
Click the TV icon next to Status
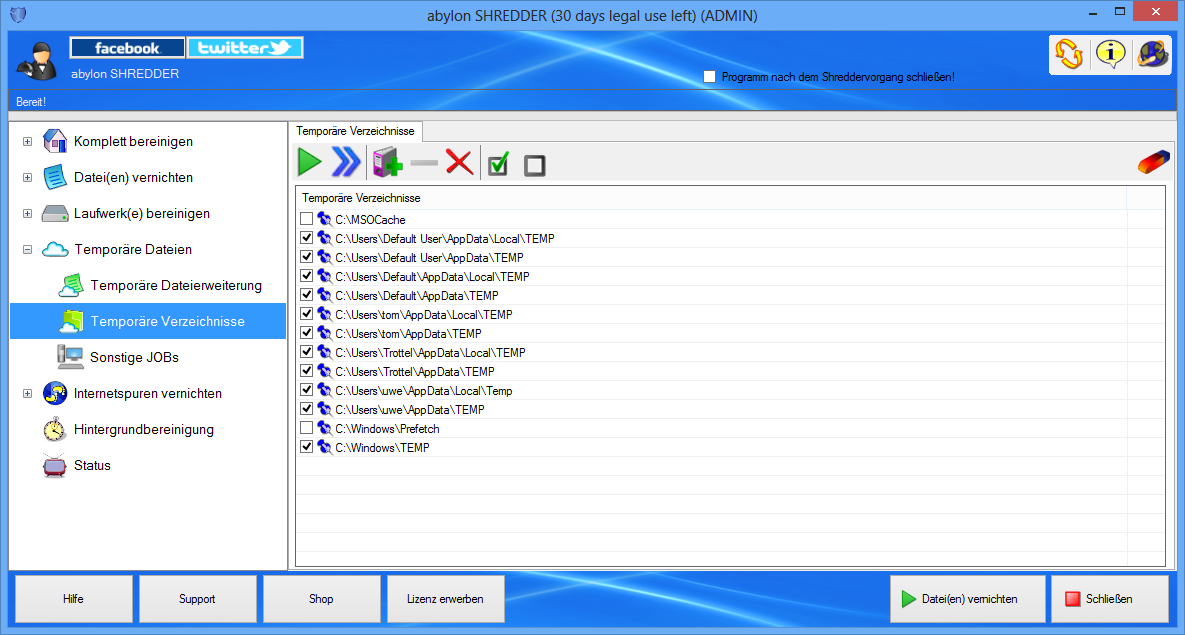(x=55, y=465)
